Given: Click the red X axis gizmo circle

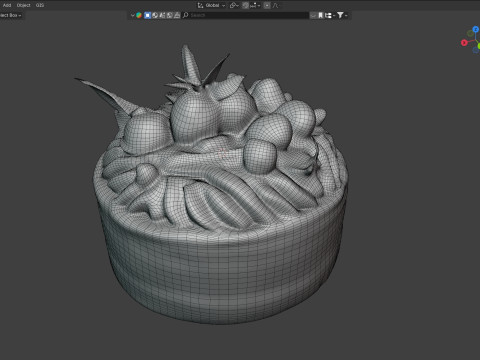Looking at the screenshot, I should click(464, 43).
